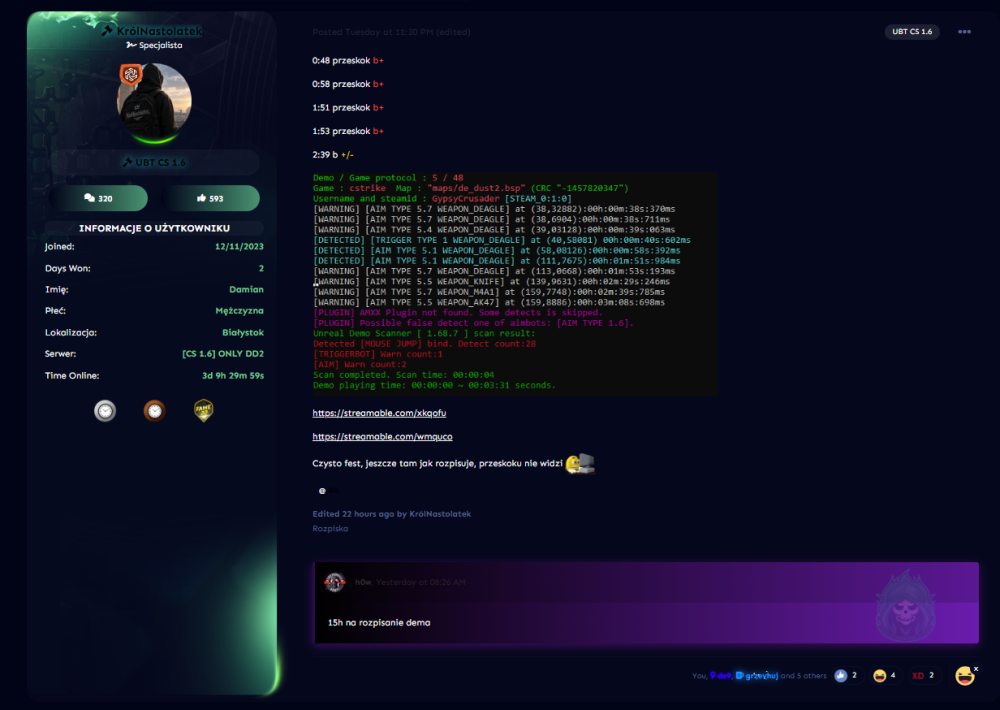1000x710 pixels.
Task: Click the UBT CS 1.6 tag beside post options
Action: 912,32
